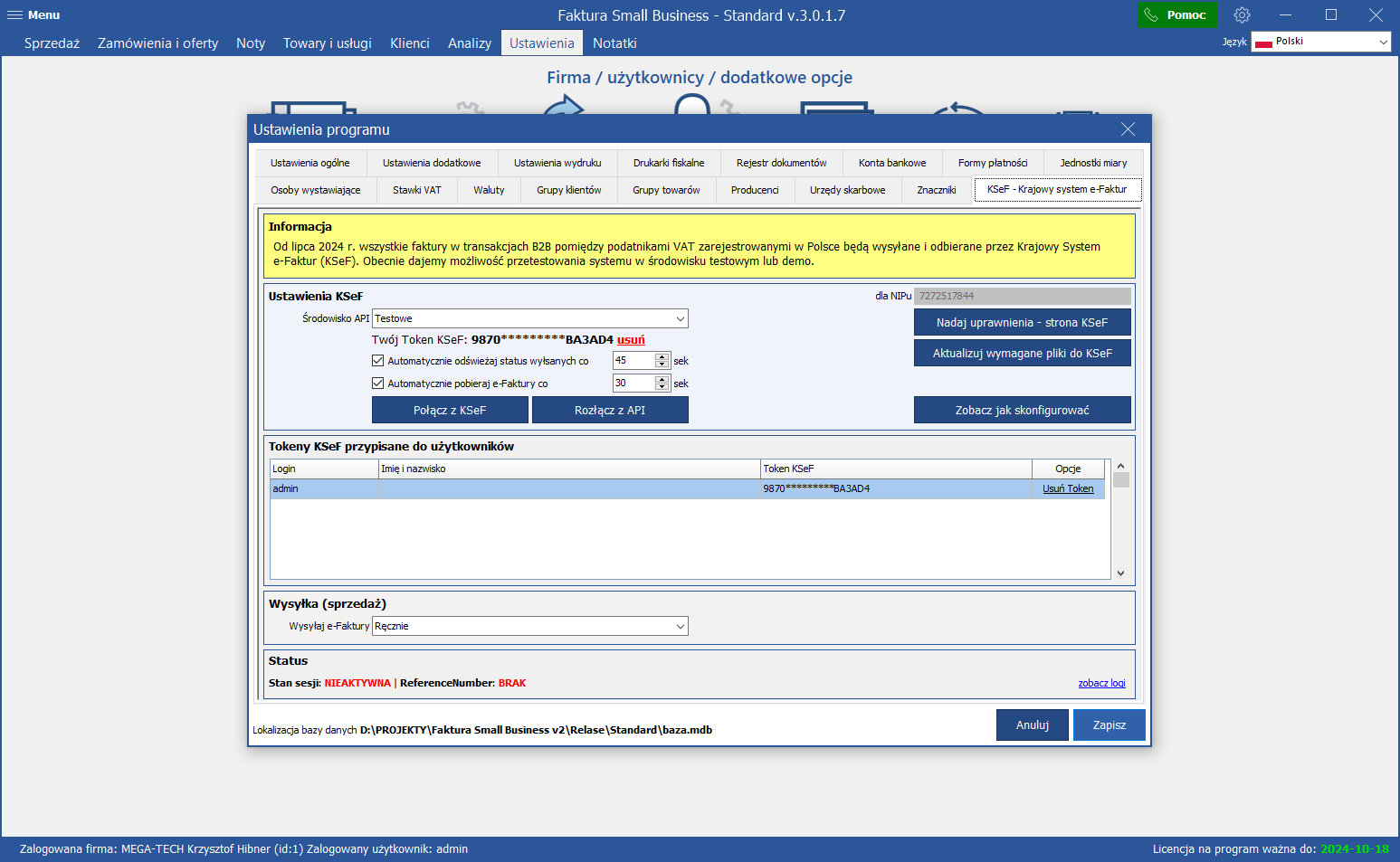Viewport: 1400px width, 862px height.
Task: Click Rozłącz z API button
Action: point(610,410)
